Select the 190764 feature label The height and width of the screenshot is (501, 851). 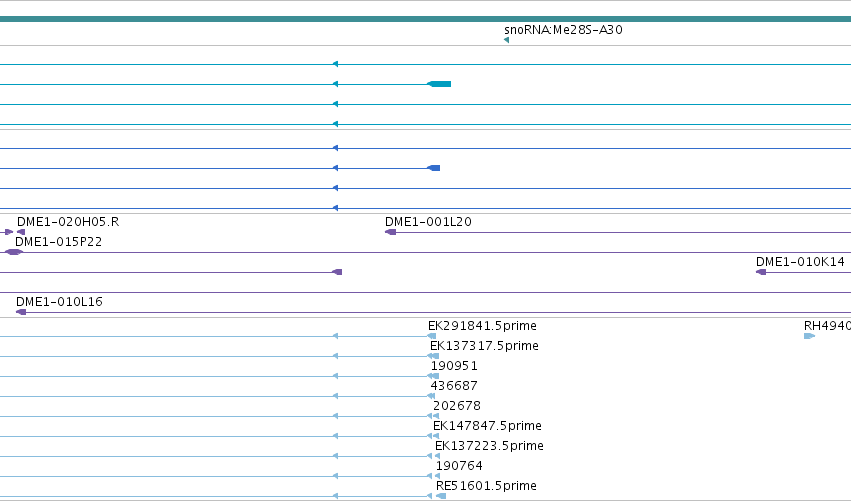click(459, 466)
